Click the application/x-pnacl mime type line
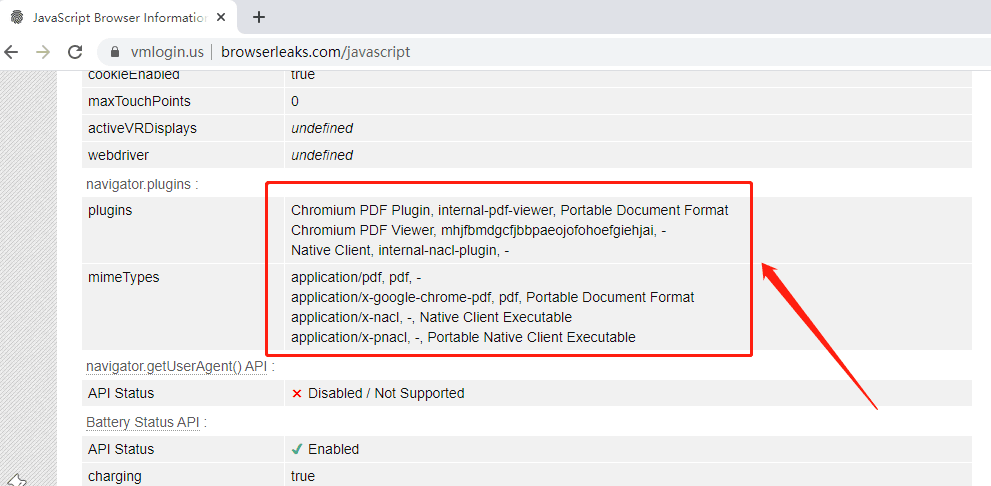 [463, 337]
